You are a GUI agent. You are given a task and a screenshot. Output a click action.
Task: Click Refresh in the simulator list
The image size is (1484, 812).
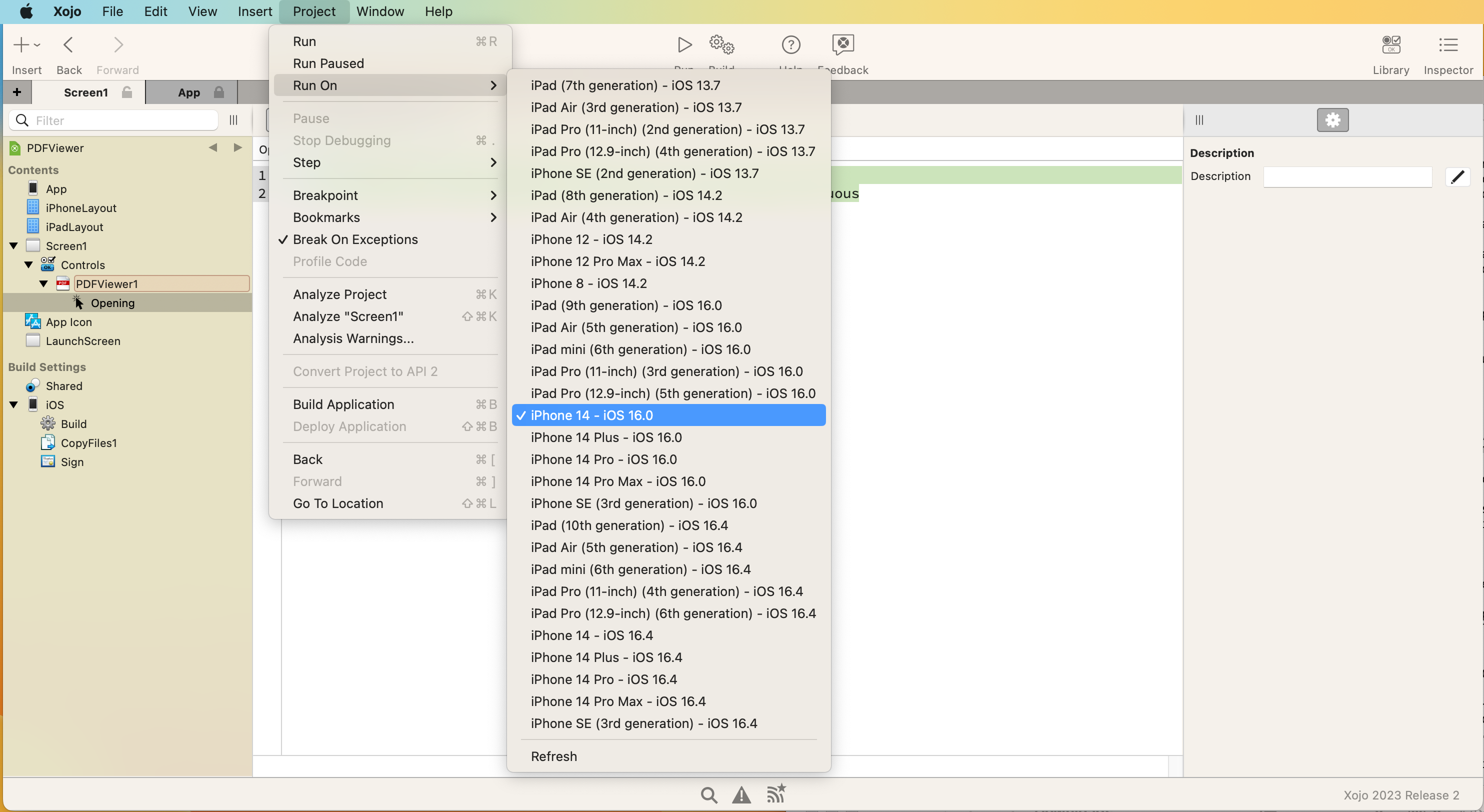tap(668, 756)
